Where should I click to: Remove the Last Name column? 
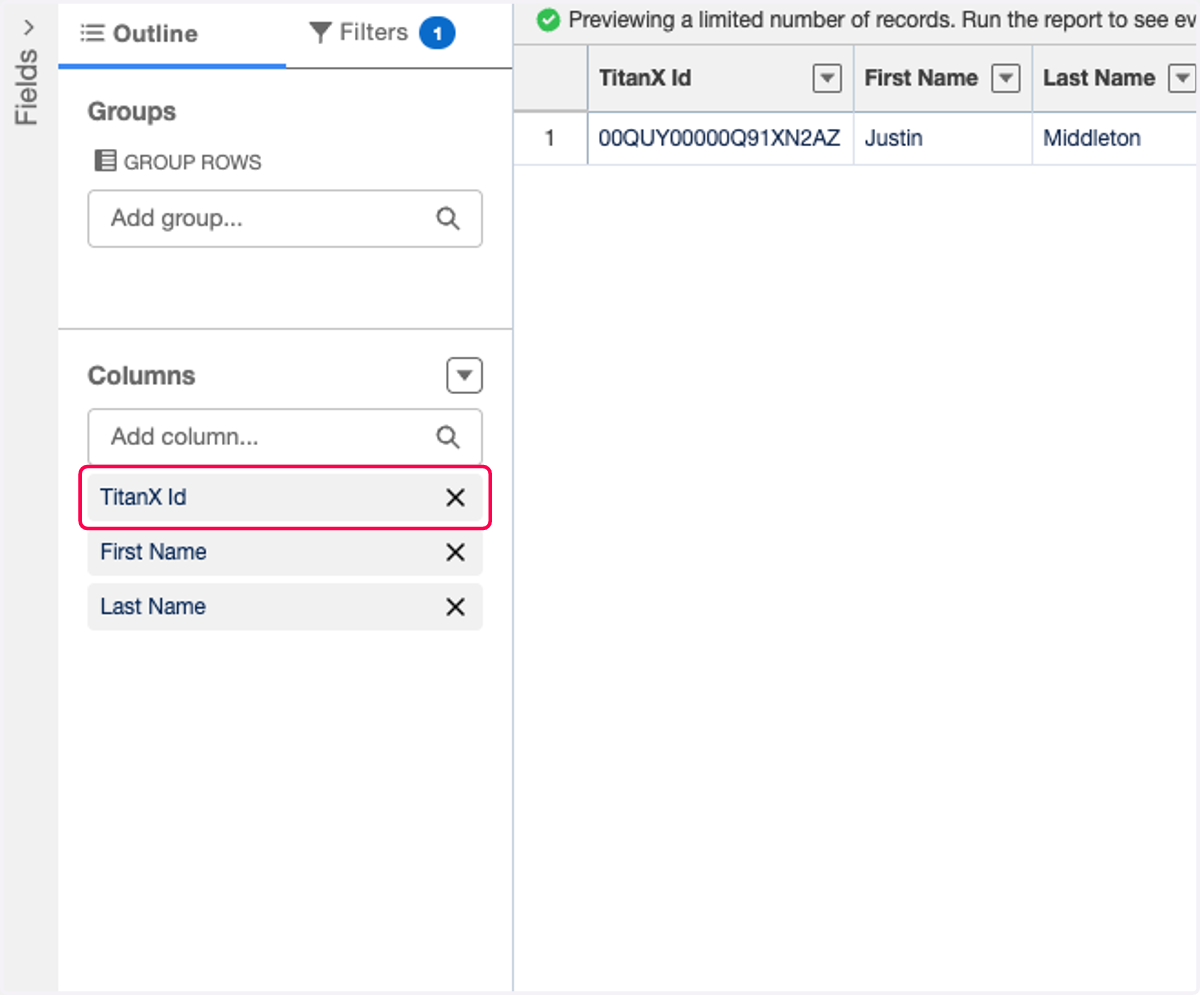click(x=455, y=607)
